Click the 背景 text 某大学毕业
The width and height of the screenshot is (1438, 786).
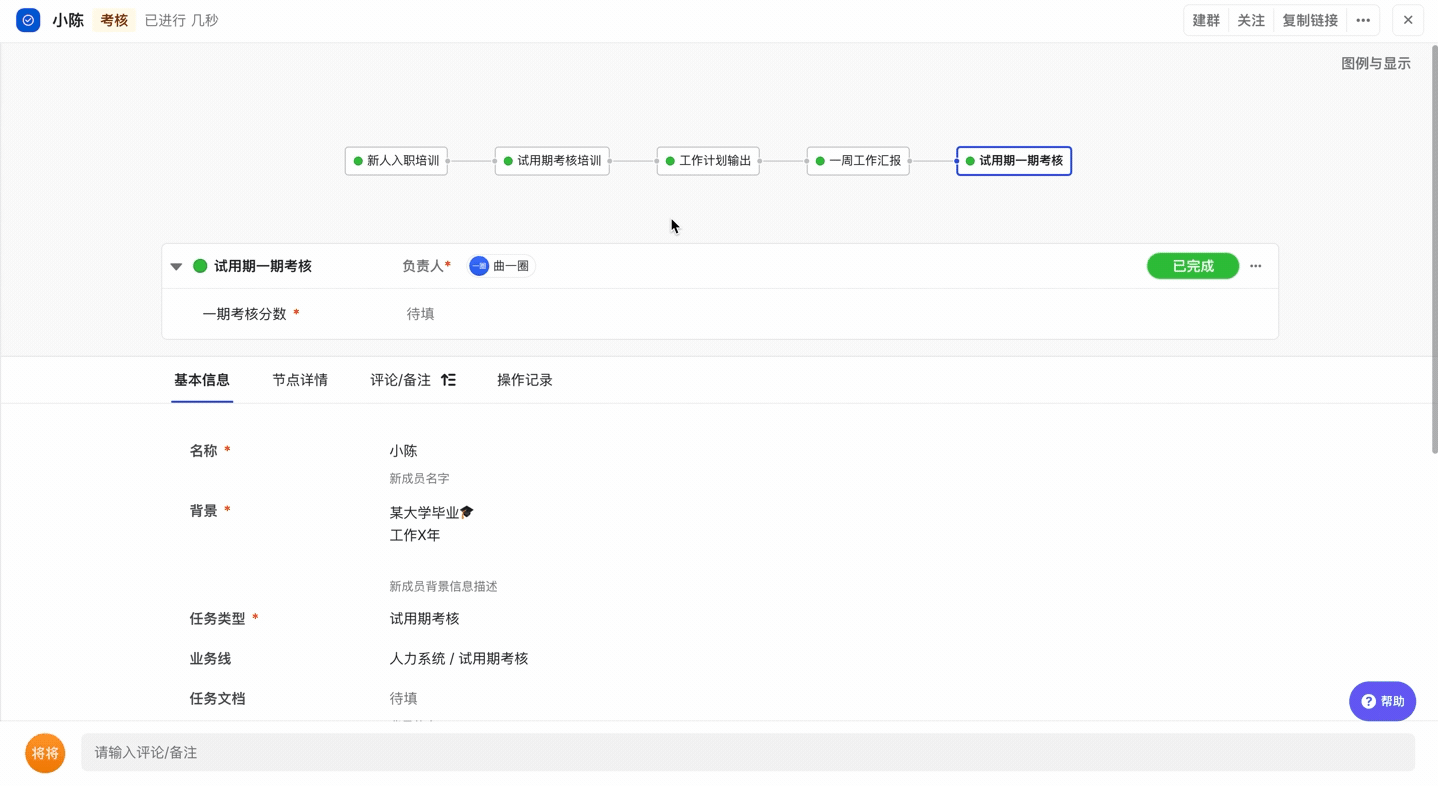pos(431,512)
